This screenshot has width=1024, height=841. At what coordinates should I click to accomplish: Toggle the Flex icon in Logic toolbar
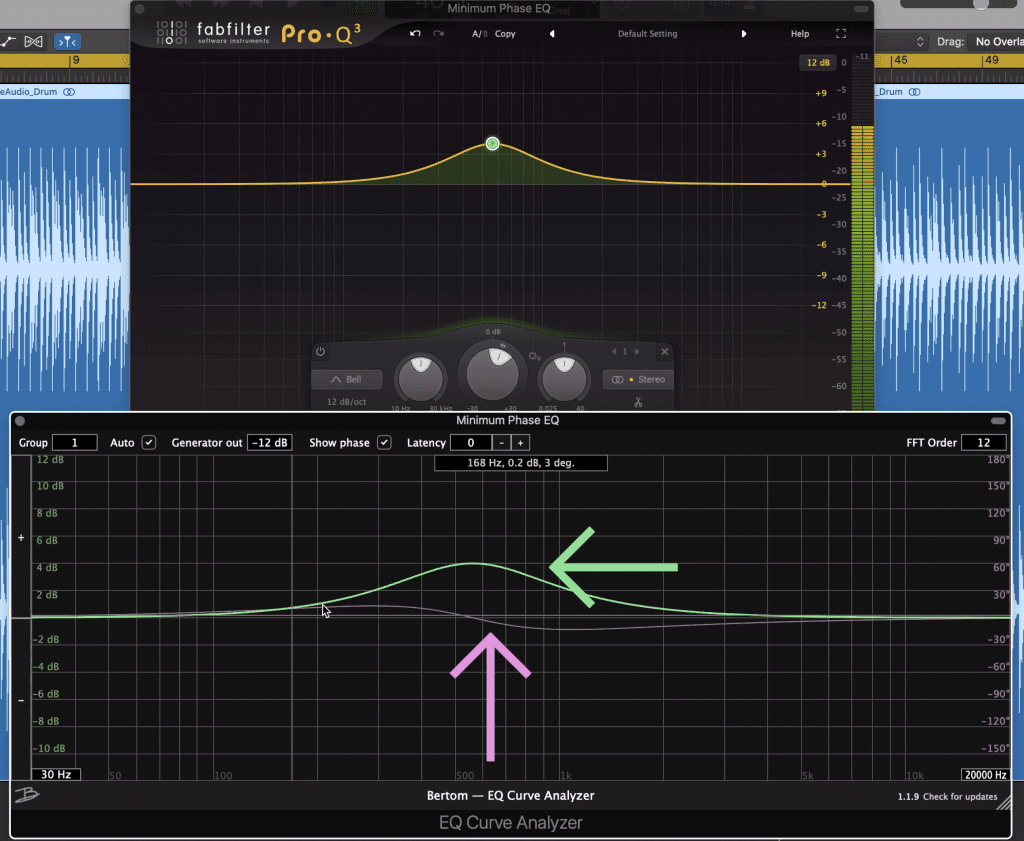[x=33, y=42]
